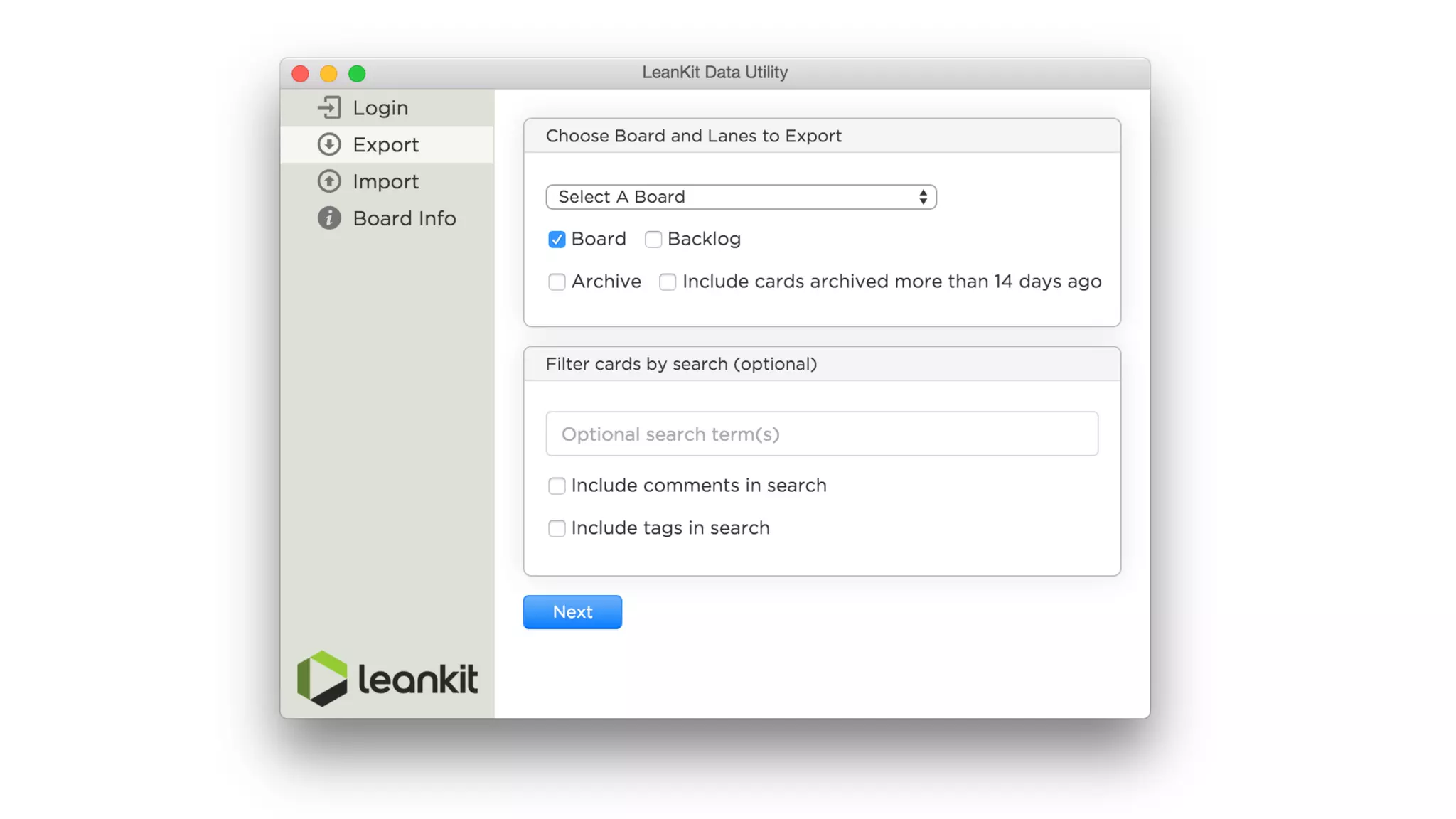Click the Board Info circle icon
1456x819 pixels.
tap(329, 218)
